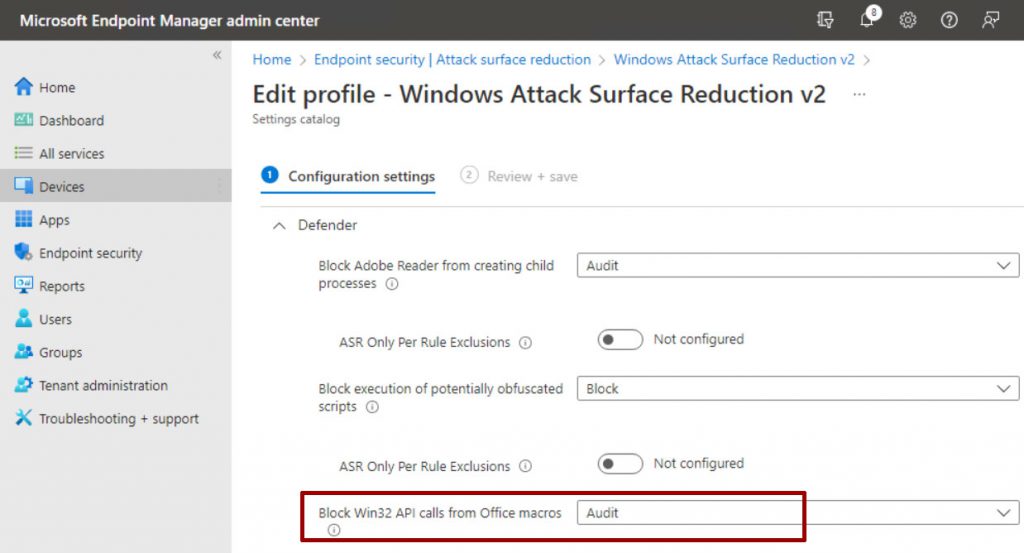Click the Endpoint security shield icon
The width and height of the screenshot is (1024, 553).
24,252
